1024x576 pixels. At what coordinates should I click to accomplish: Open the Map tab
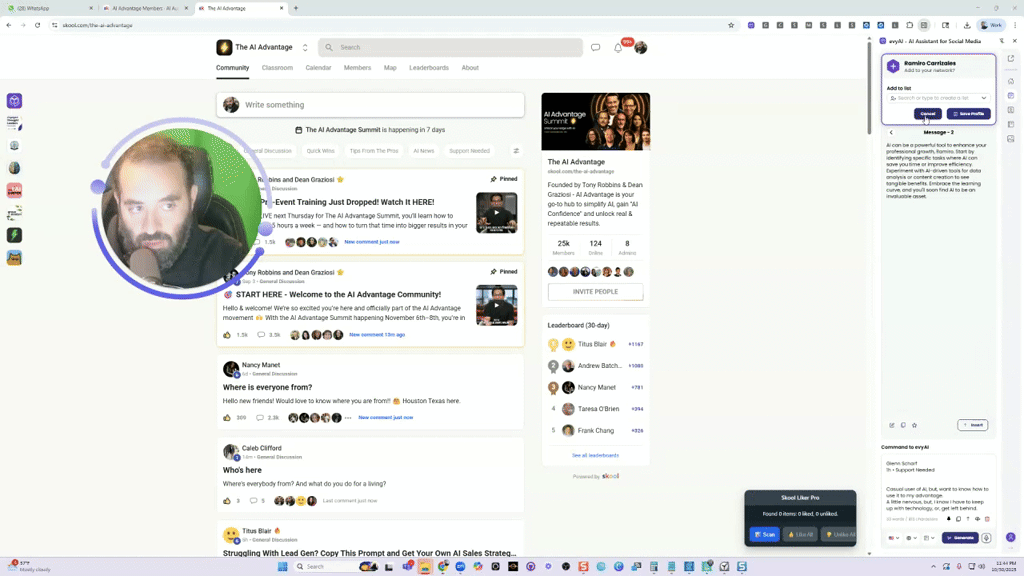[x=390, y=68]
